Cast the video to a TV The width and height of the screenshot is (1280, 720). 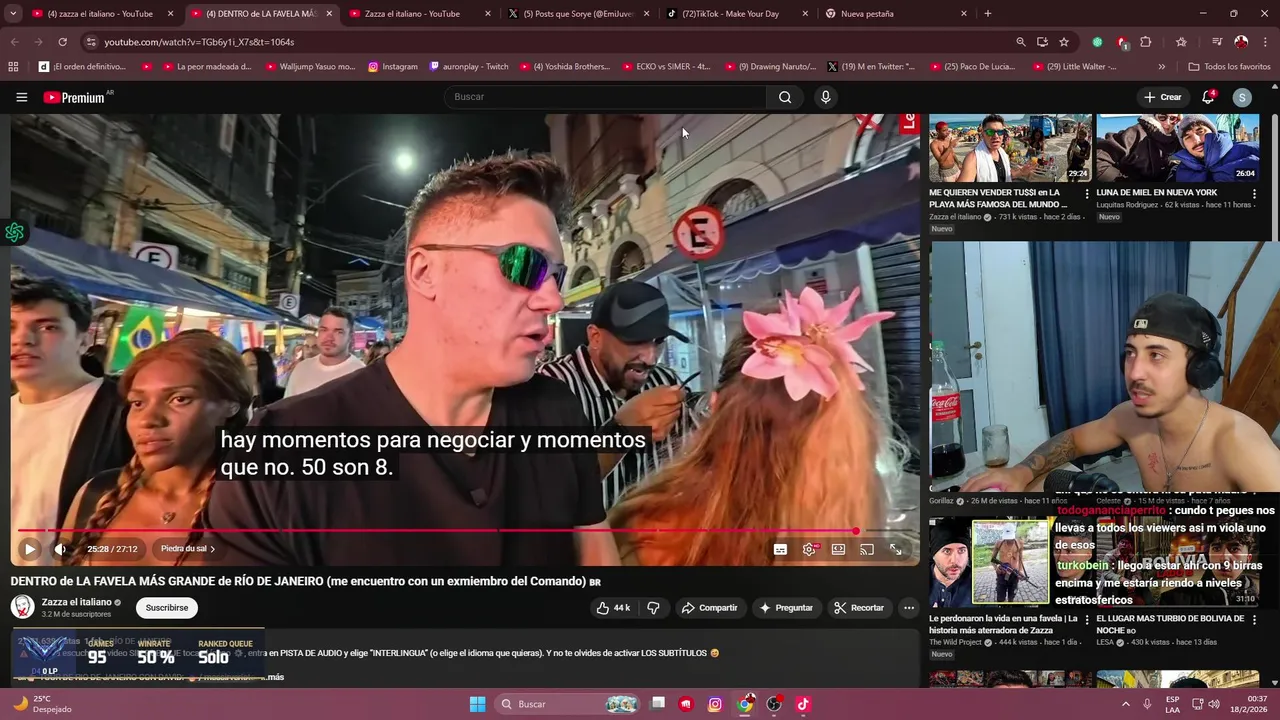click(x=867, y=549)
